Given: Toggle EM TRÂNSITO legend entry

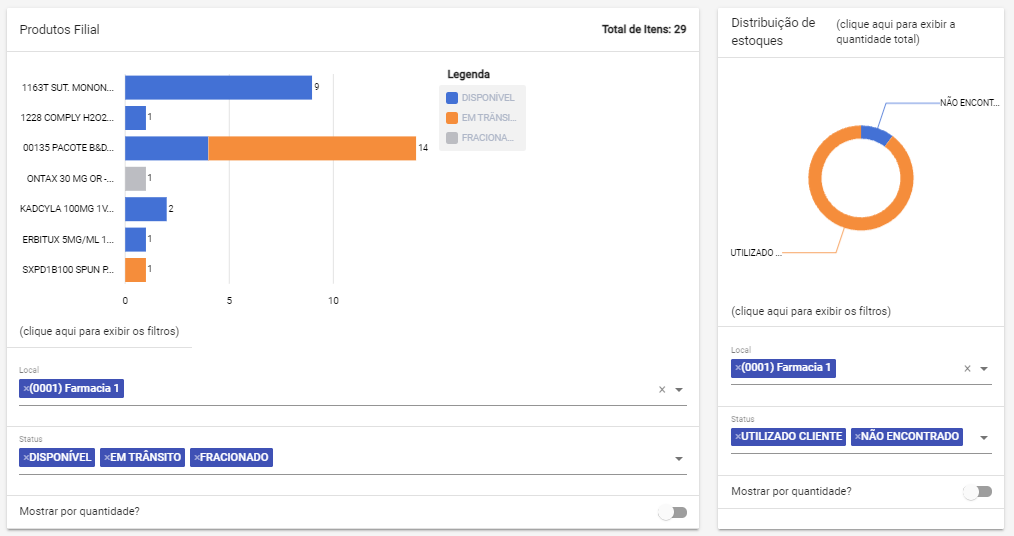Looking at the screenshot, I should (x=481, y=118).
